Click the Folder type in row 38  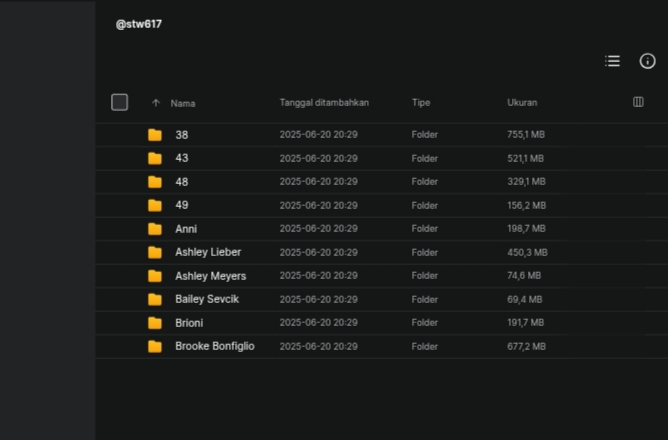[424, 135]
